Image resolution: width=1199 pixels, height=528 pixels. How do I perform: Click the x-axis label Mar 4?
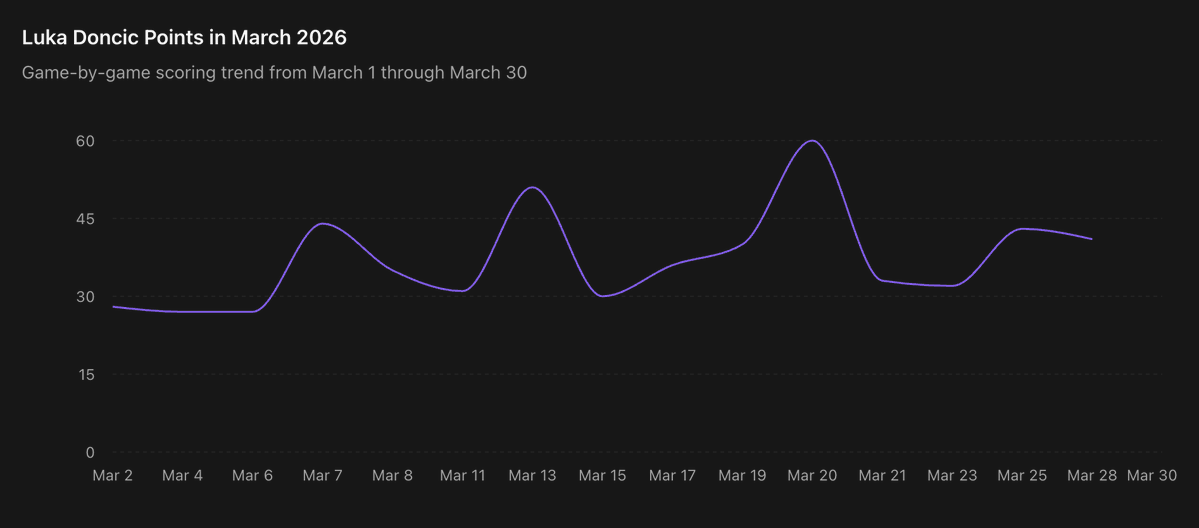(183, 476)
